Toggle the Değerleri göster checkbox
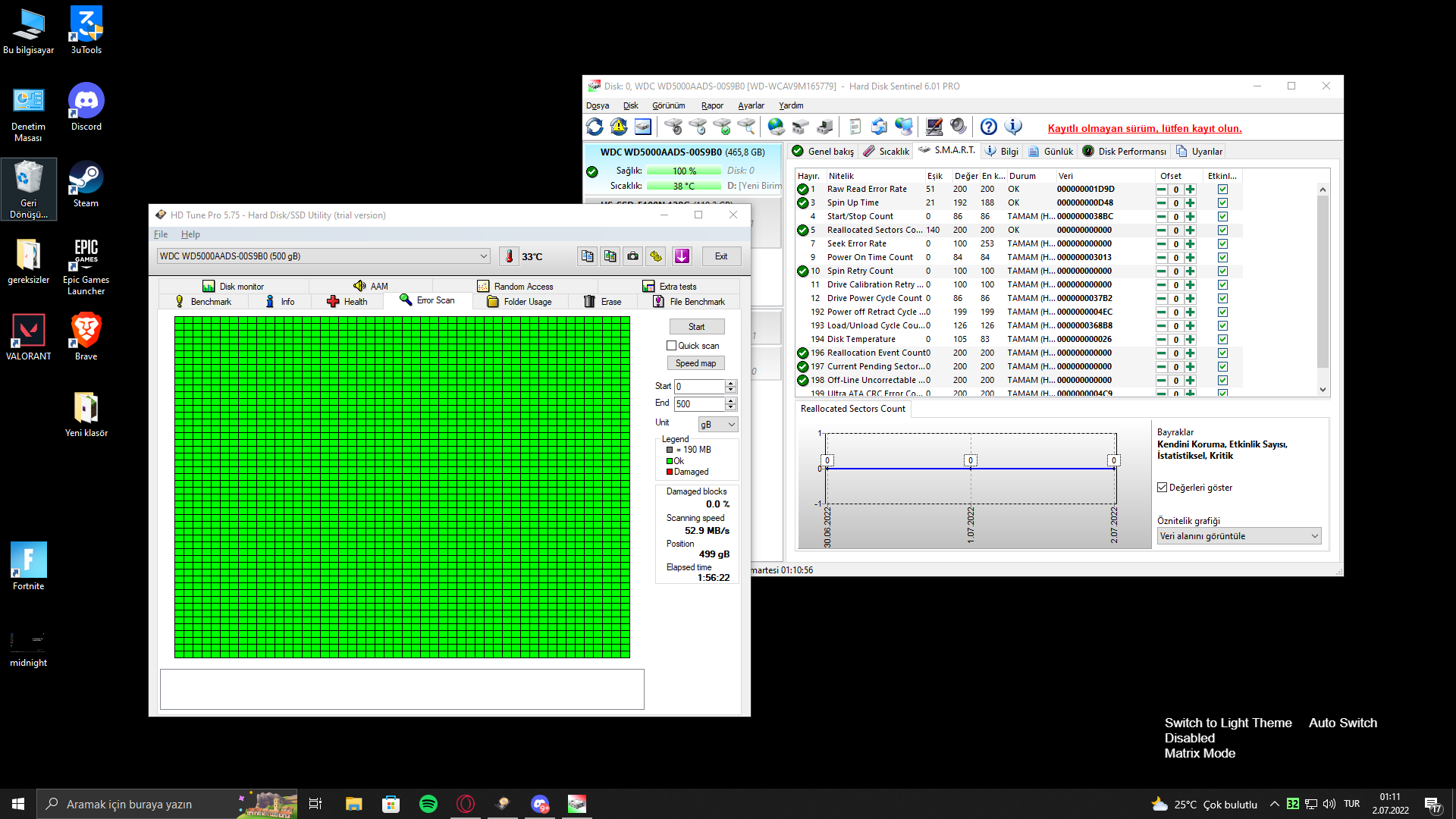Image resolution: width=1456 pixels, height=819 pixels. [x=1162, y=488]
